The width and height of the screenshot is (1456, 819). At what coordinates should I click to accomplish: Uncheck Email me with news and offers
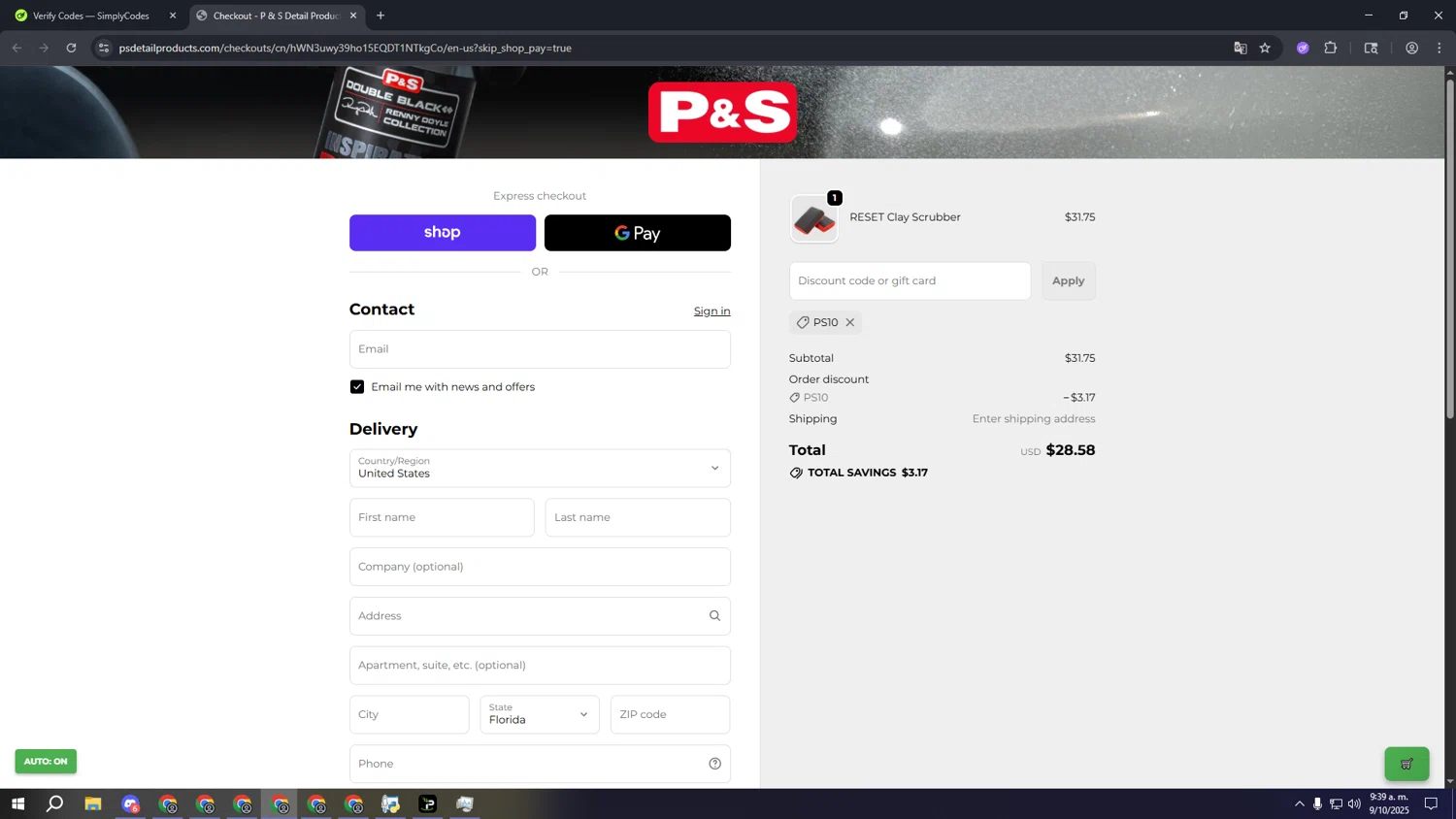point(357,386)
